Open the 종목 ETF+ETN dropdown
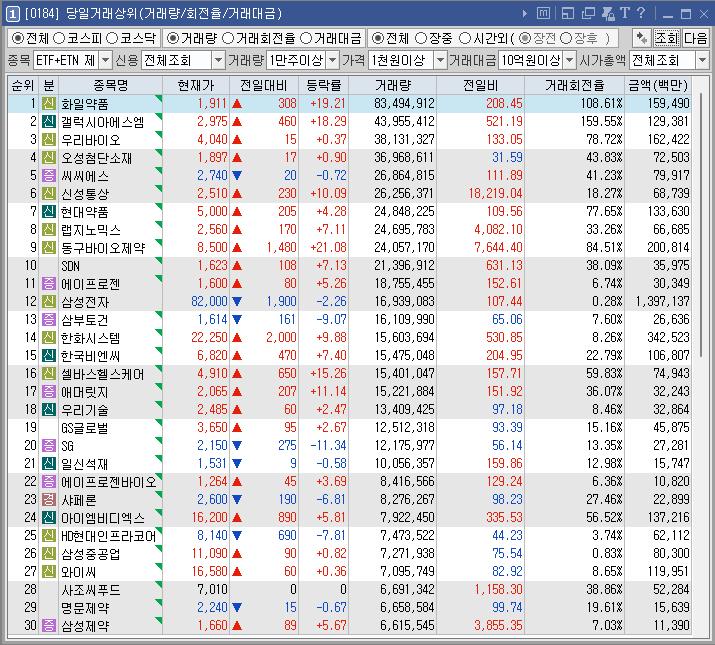 [105, 60]
